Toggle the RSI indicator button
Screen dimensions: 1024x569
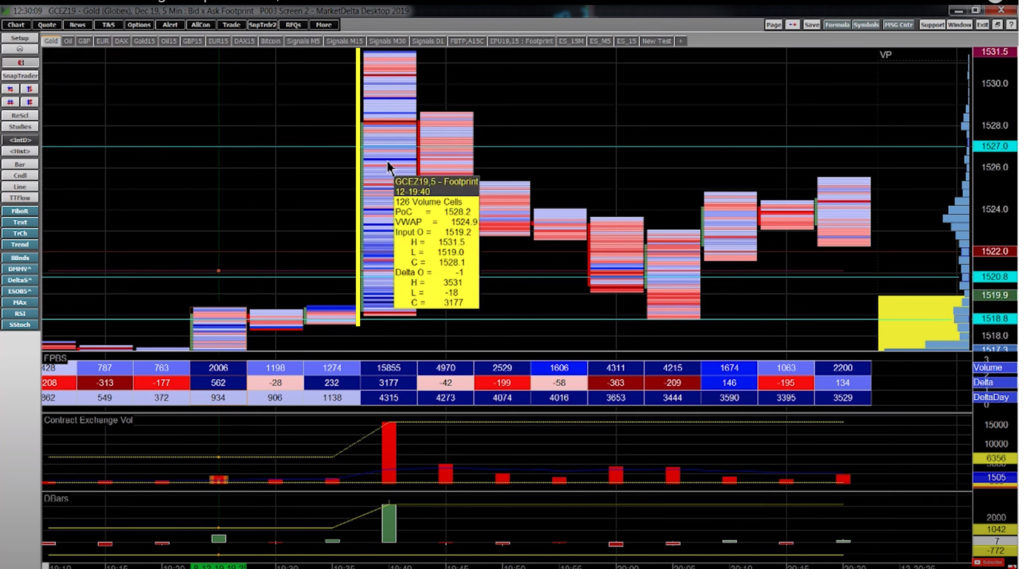[x=20, y=313]
